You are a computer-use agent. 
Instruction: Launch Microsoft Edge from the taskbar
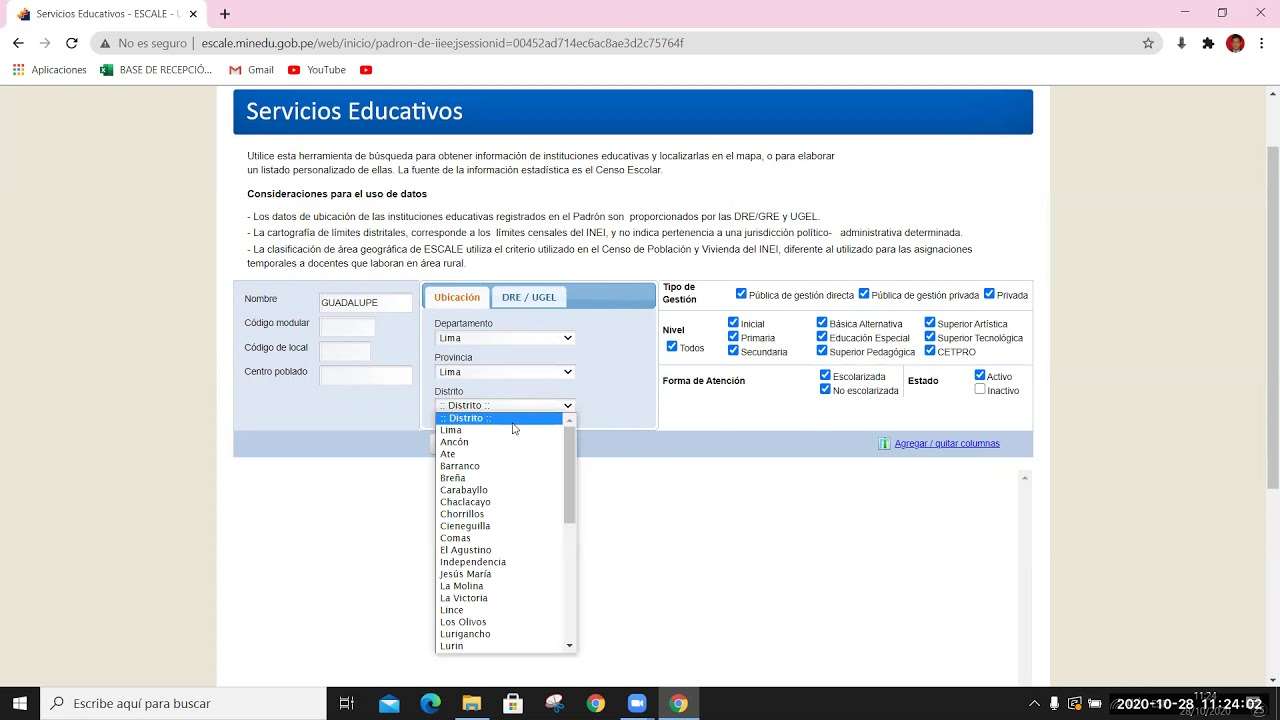coord(430,703)
